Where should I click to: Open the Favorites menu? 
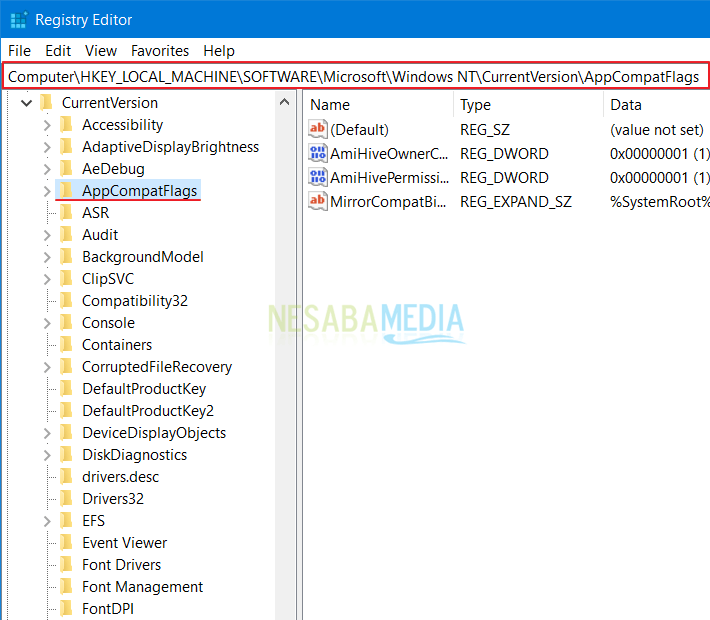[160, 50]
